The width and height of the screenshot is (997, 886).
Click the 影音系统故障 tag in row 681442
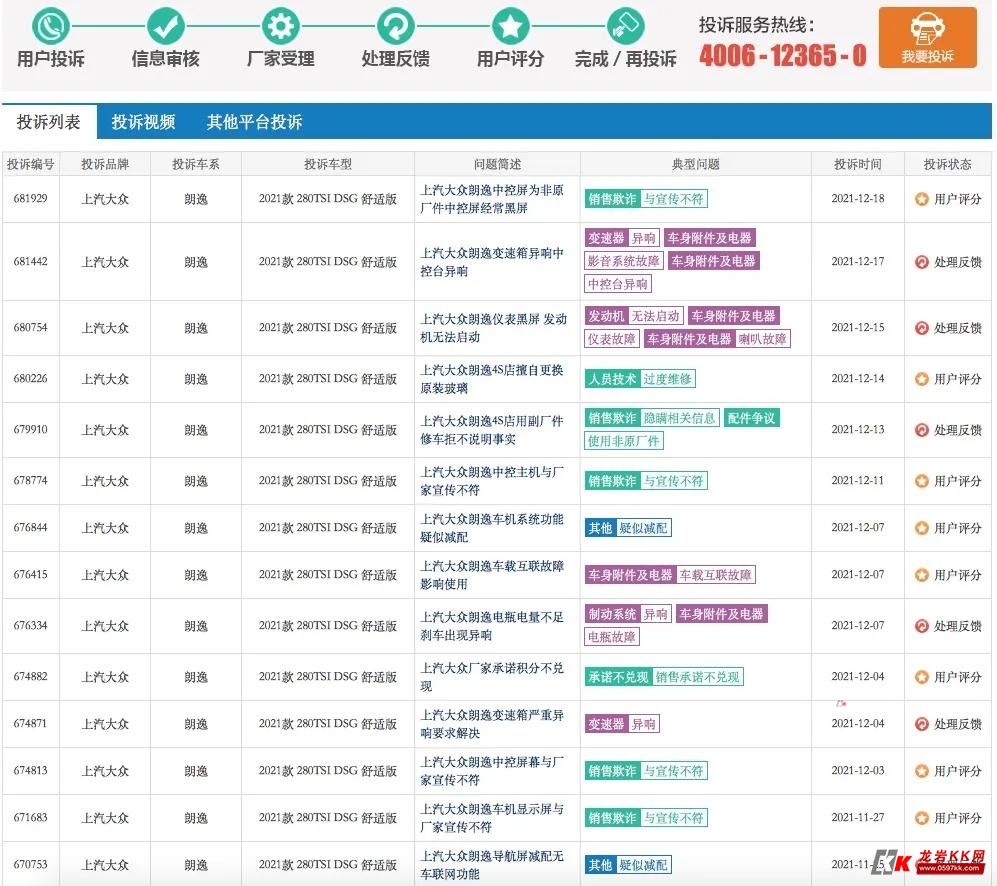624,261
